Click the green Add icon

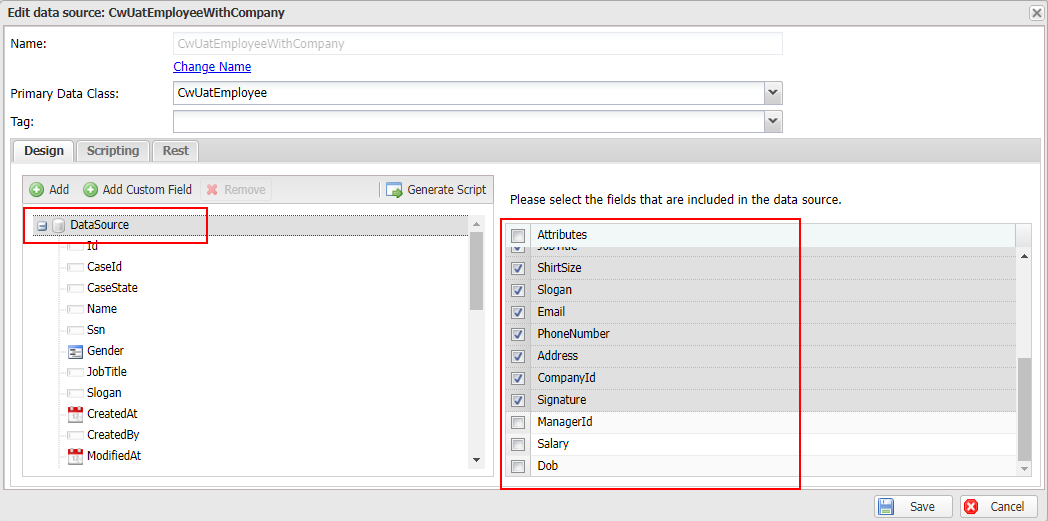pos(37,190)
